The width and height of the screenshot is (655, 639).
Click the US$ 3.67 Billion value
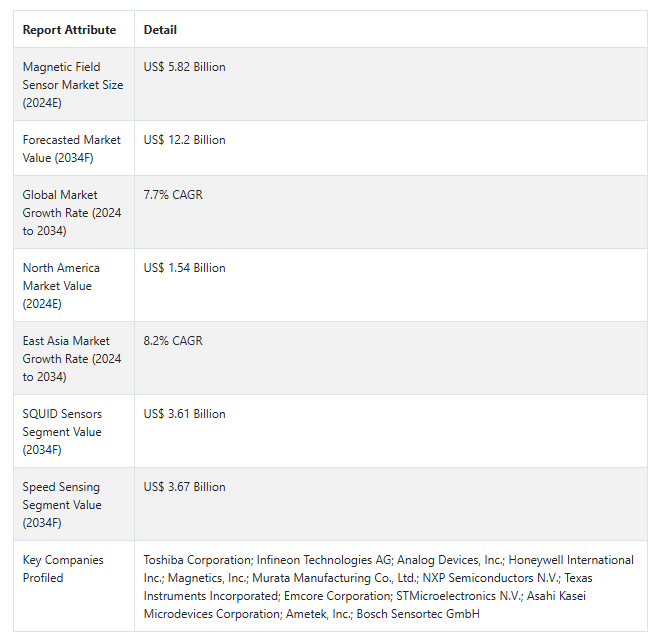point(185,487)
